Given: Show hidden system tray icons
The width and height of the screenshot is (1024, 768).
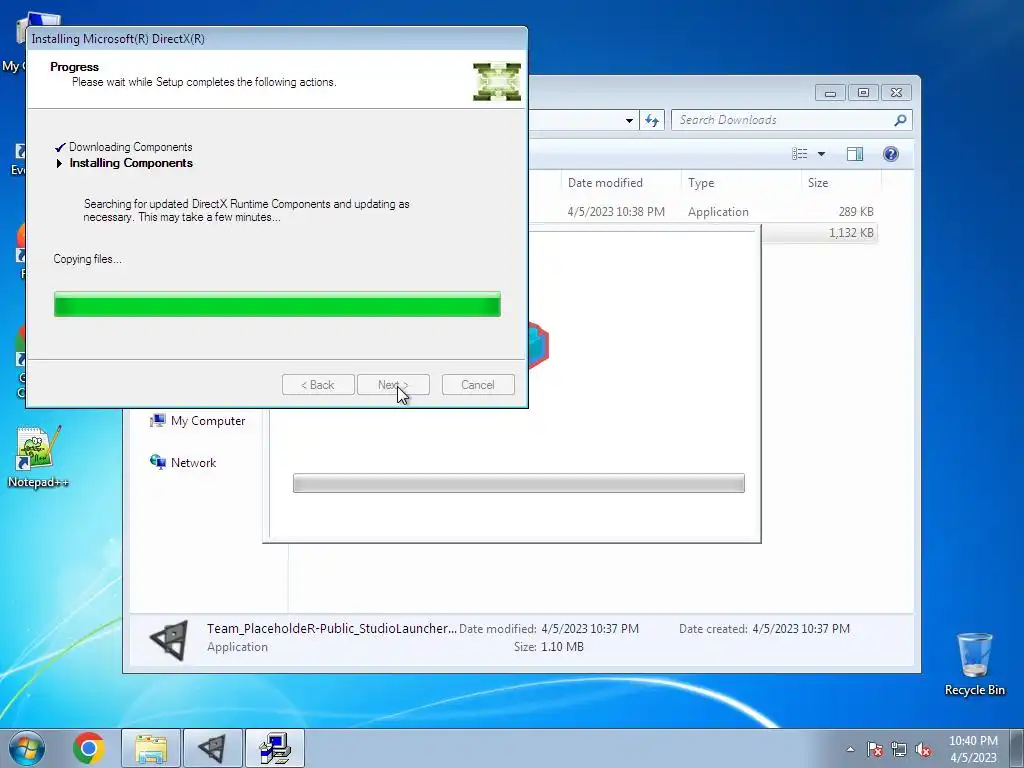Looking at the screenshot, I should 850,749.
